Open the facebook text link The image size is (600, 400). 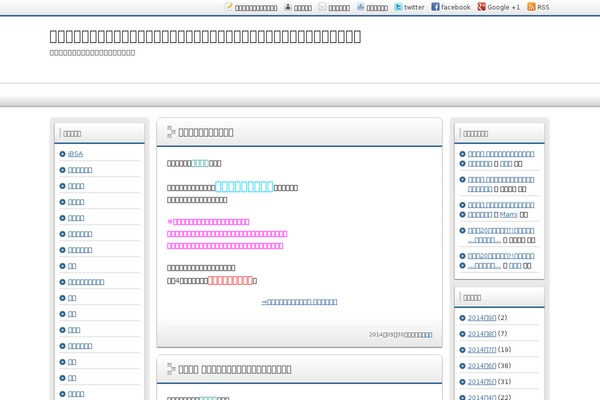(455, 7)
